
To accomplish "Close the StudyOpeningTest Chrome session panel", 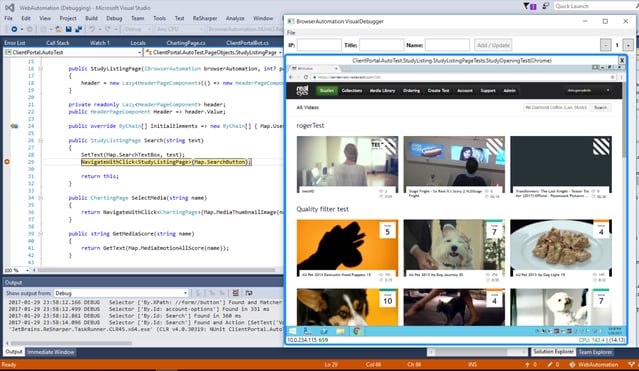I will pyautogui.click(x=622, y=60).
